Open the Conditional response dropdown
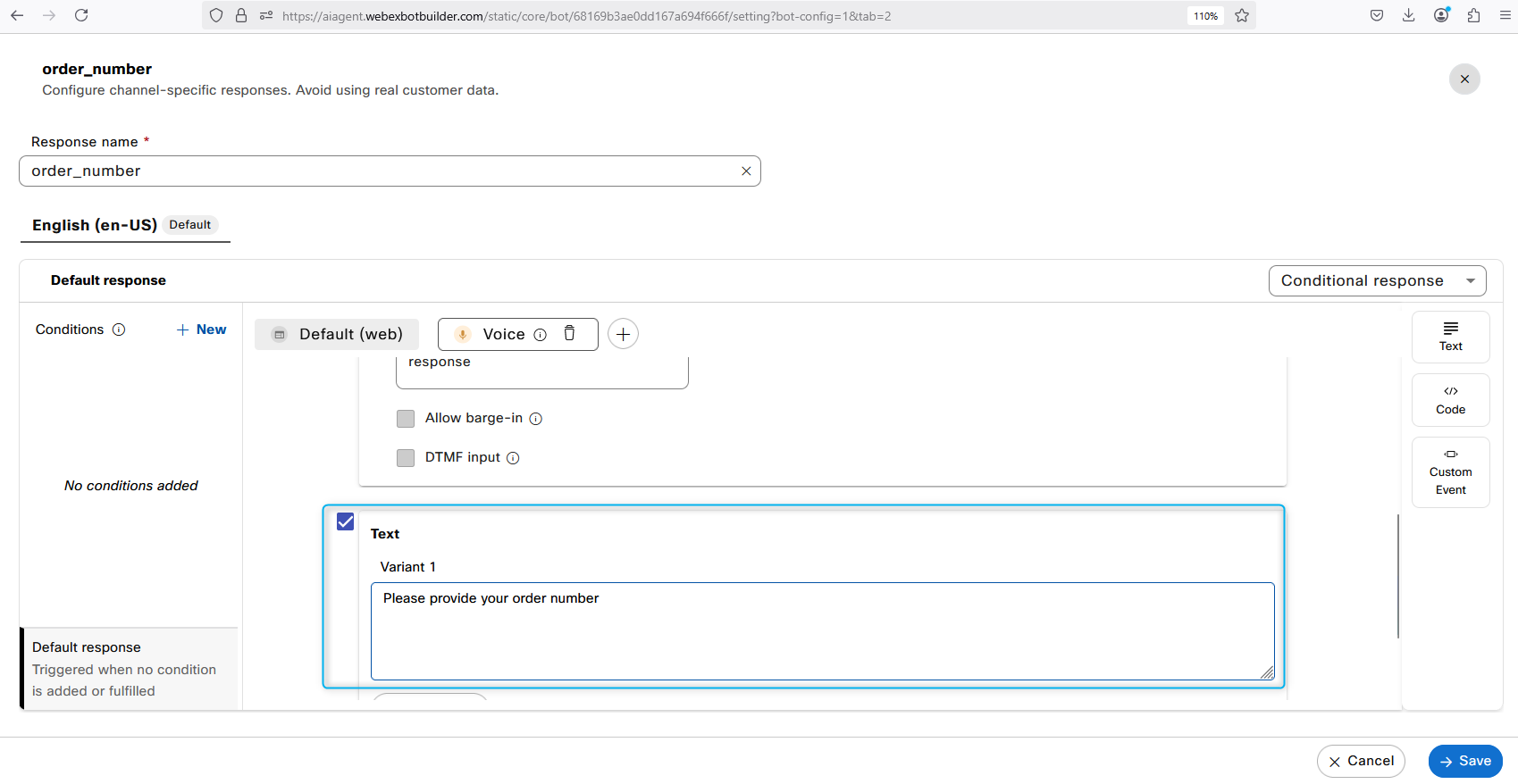Image resolution: width=1518 pixels, height=784 pixels. point(1377,280)
